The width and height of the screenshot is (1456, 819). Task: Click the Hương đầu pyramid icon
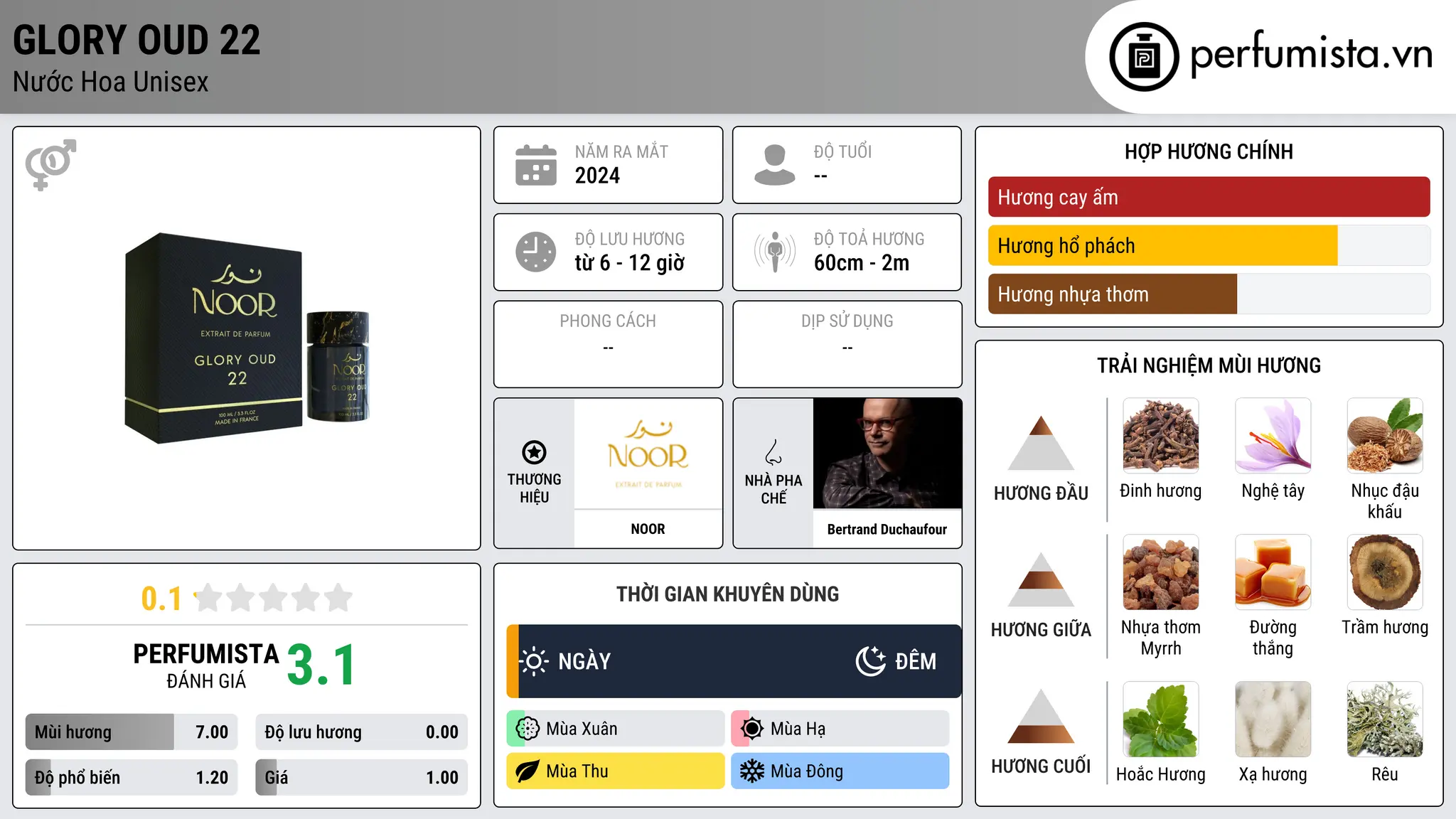[x=1041, y=442]
